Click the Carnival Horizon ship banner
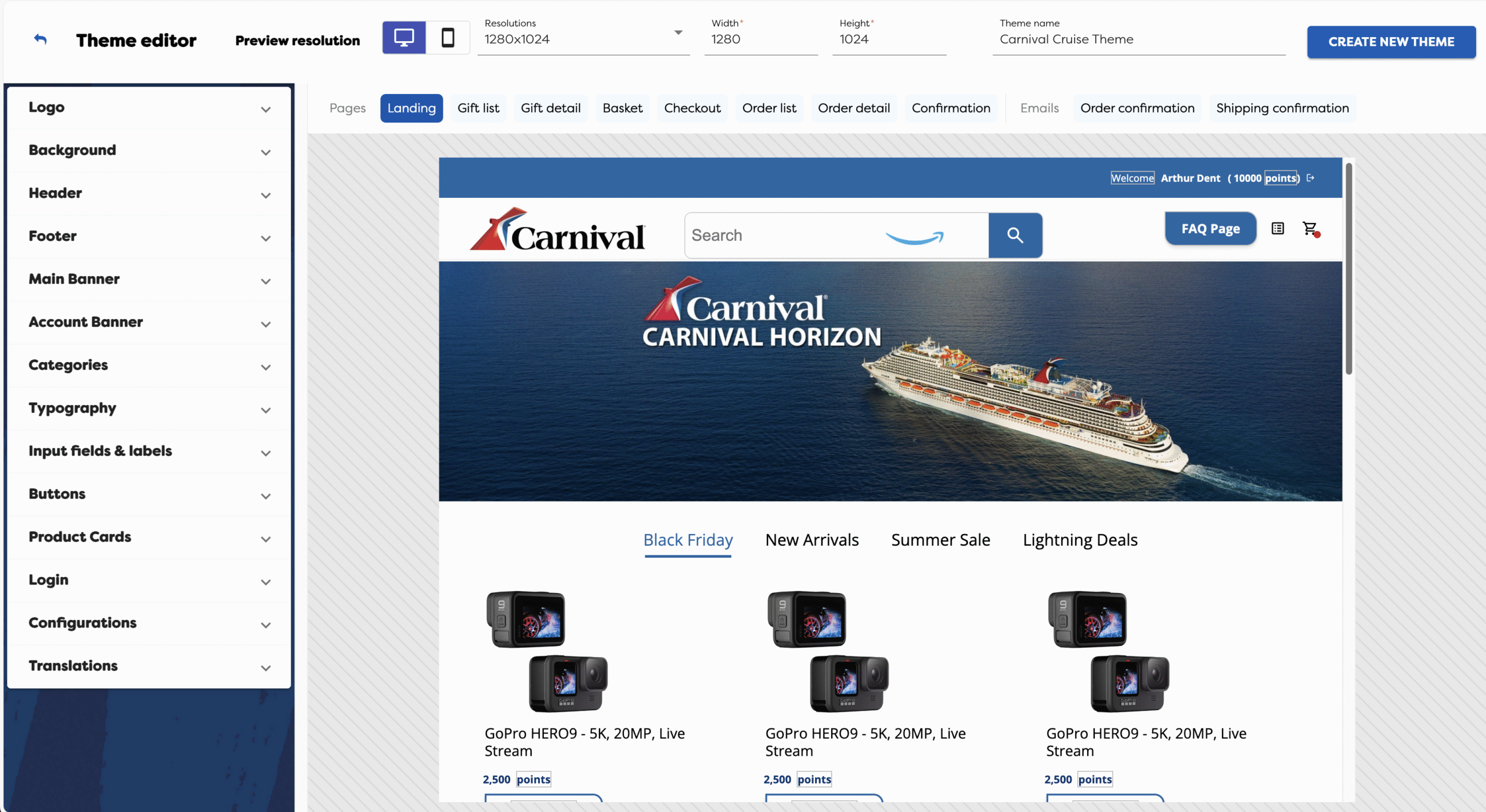1486x812 pixels. click(890, 381)
